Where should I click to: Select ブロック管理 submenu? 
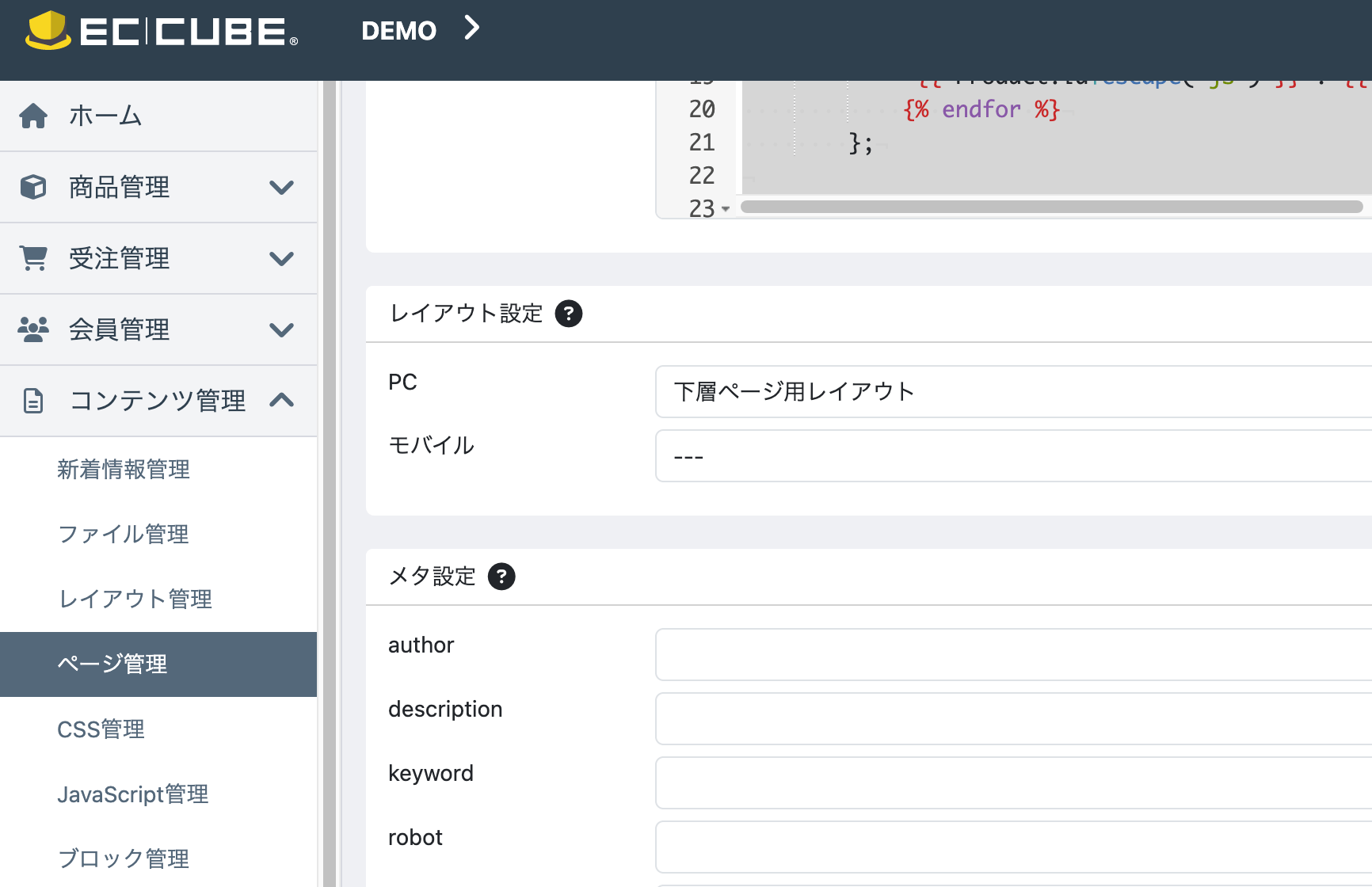pos(158,858)
